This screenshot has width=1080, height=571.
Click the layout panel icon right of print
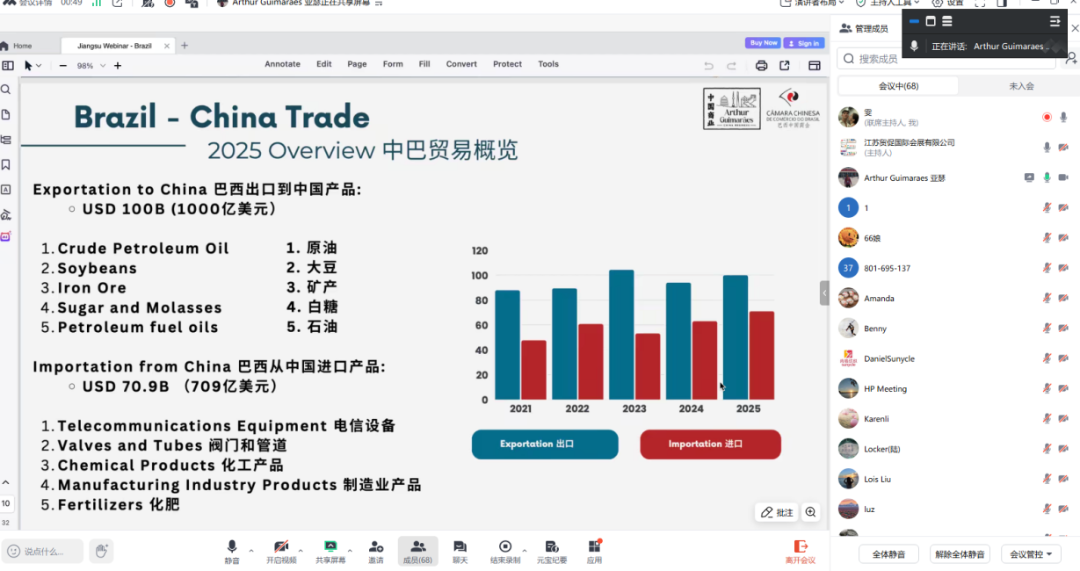(814, 65)
